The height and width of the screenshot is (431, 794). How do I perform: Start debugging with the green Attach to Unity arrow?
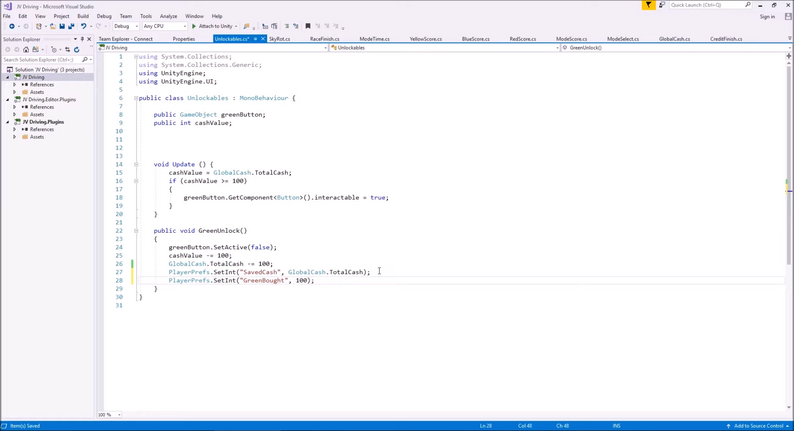pos(193,26)
